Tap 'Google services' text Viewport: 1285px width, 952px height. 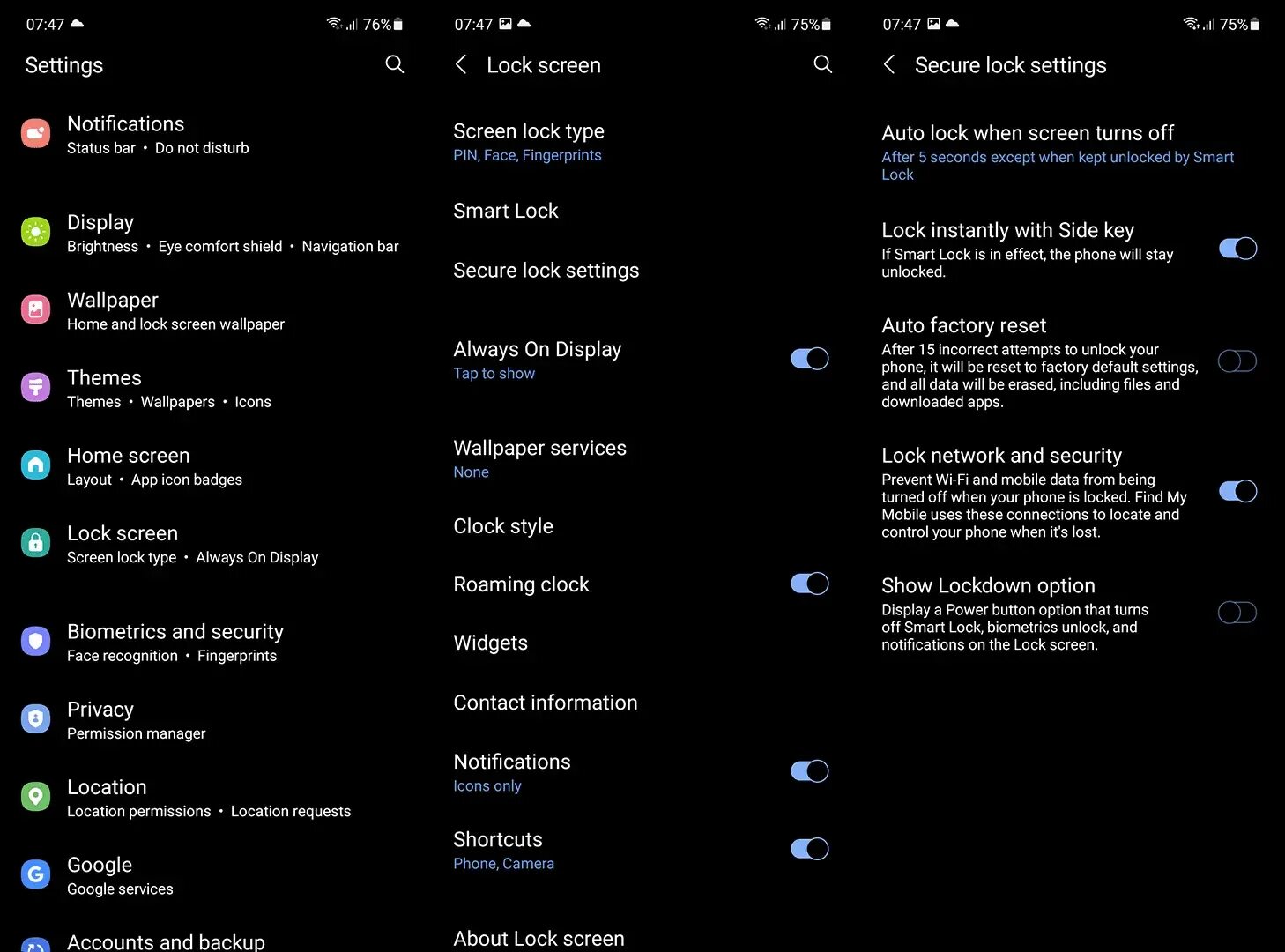120,889
